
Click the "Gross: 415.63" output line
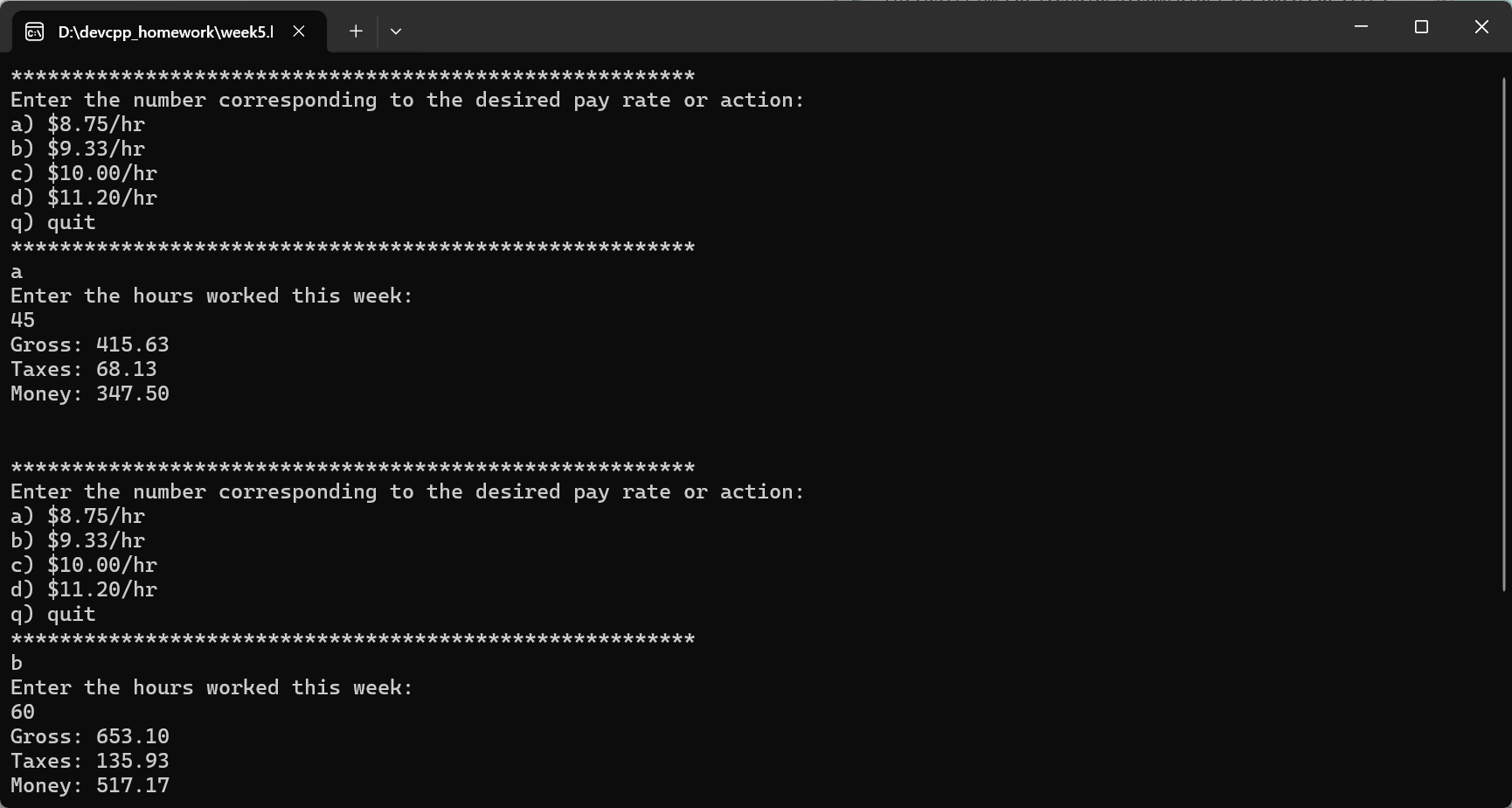coord(90,345)
